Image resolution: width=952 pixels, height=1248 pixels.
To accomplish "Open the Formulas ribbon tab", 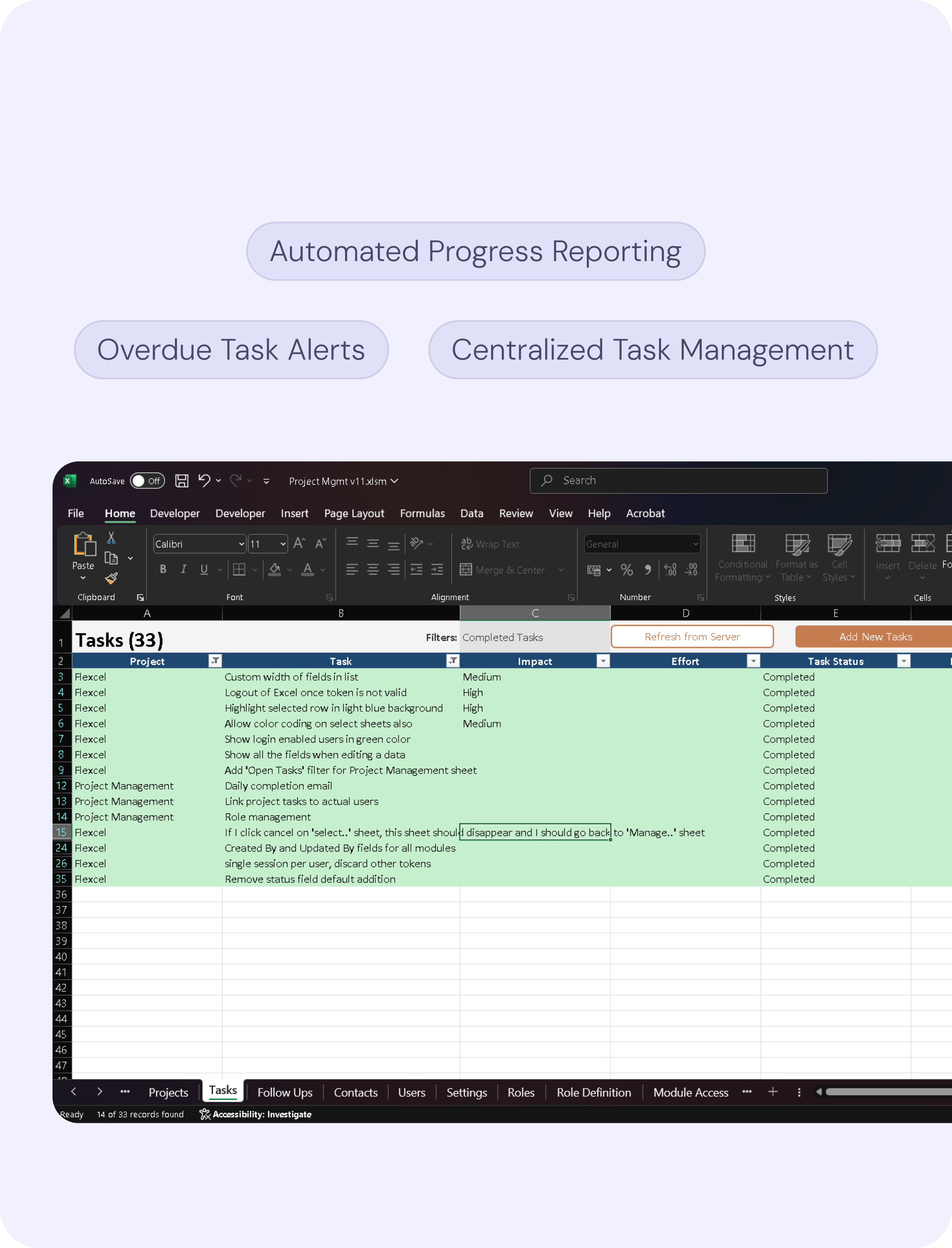I will [422, 513].
